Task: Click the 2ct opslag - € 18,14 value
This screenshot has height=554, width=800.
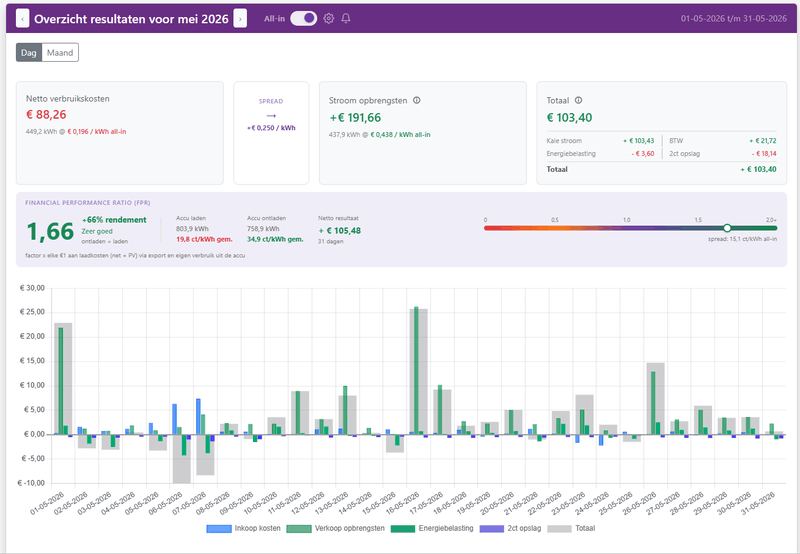Action: coord(764,154)
